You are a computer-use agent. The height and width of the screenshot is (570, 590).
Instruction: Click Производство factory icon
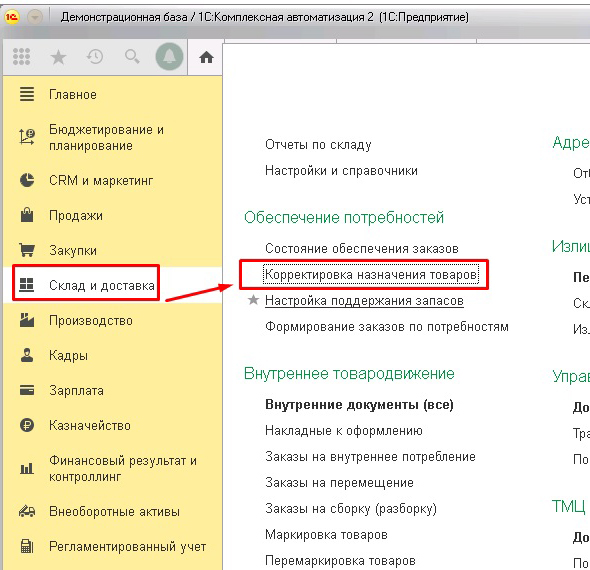[27, 320]
